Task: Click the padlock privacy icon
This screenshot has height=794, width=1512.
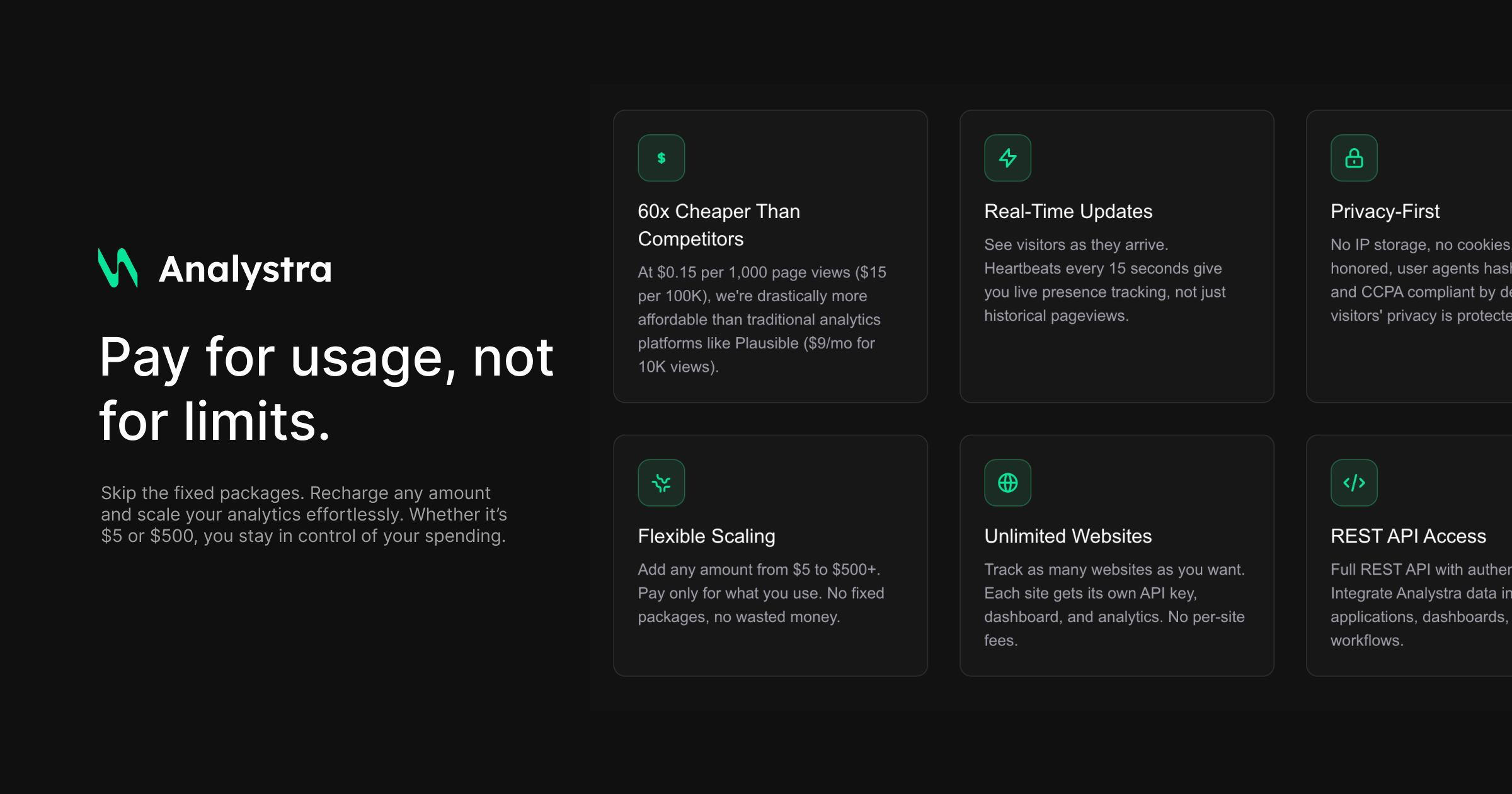Action: coord(1354,158)
